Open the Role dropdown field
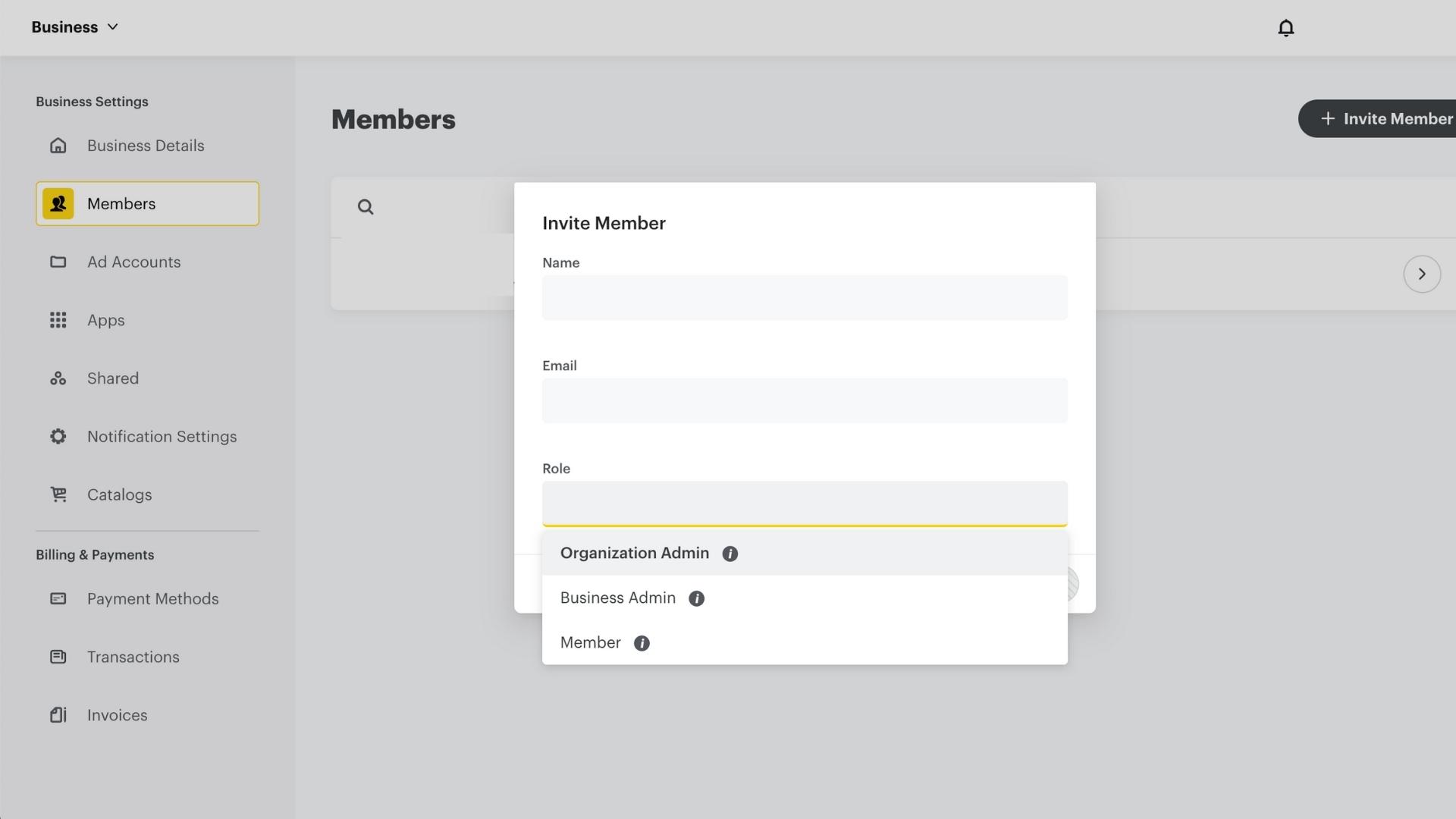1456x819 pixels. pyautogui.click(x=805, y=504)
